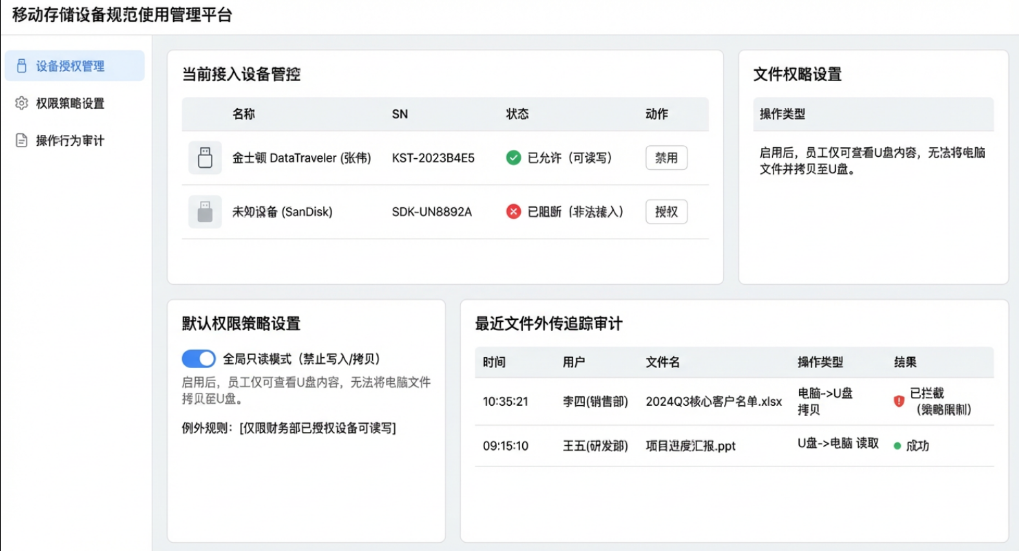
Task: Click user 王五(研发部)
Action: (595, 446)
